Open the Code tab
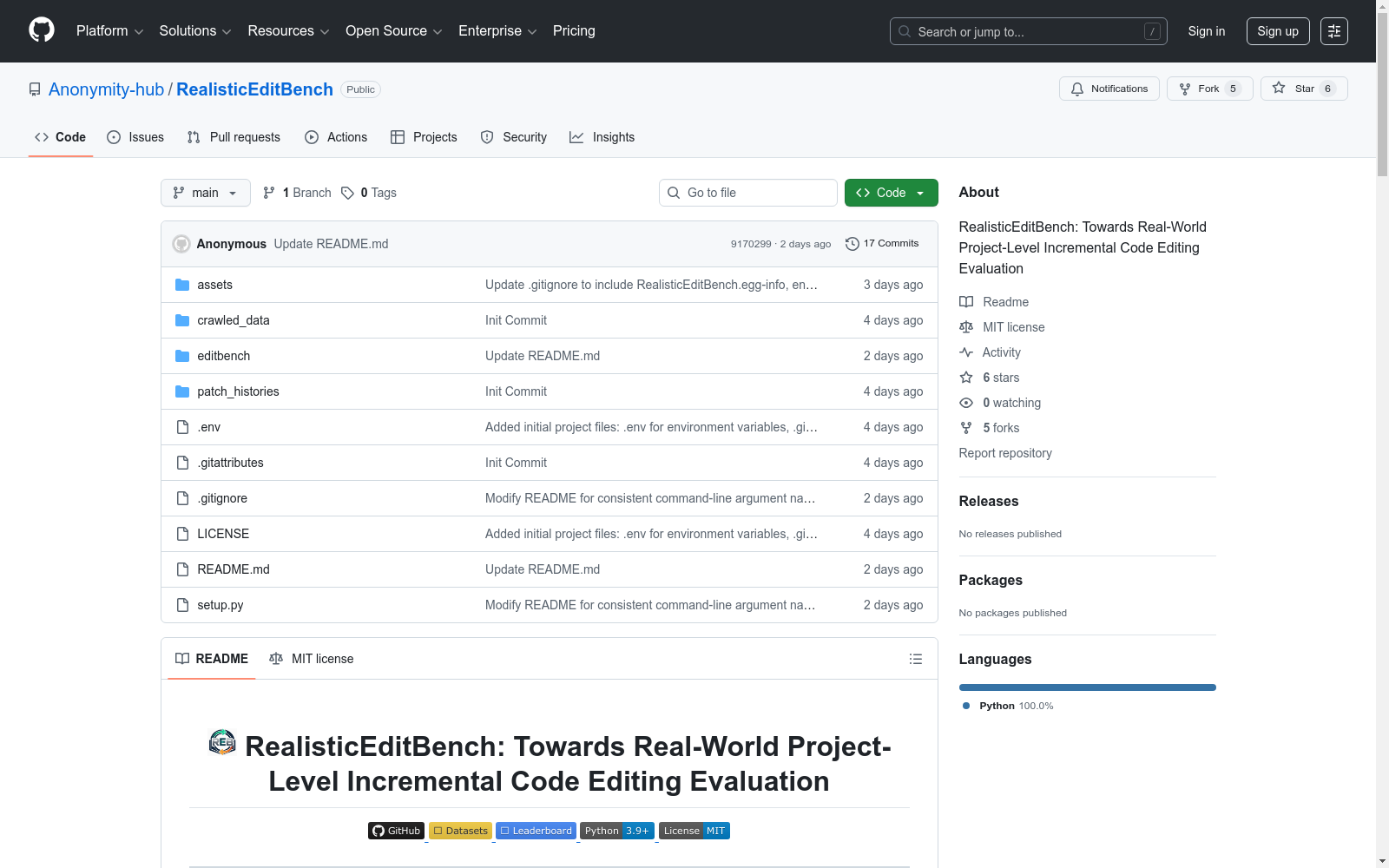1389x868 pixels. point(61,137)
